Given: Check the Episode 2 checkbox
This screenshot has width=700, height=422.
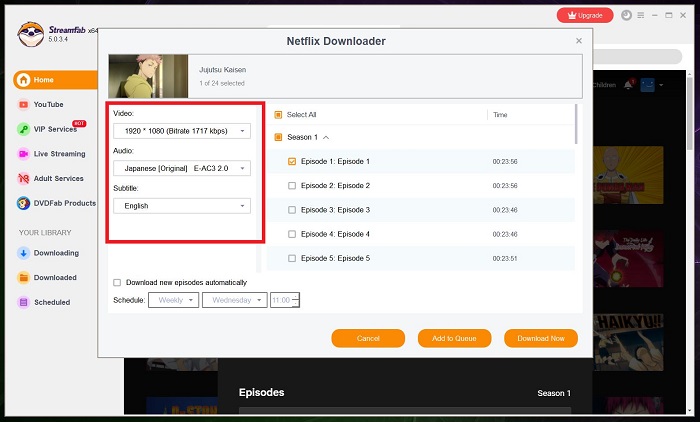Looking at the screenshot, I should [292, 186].
